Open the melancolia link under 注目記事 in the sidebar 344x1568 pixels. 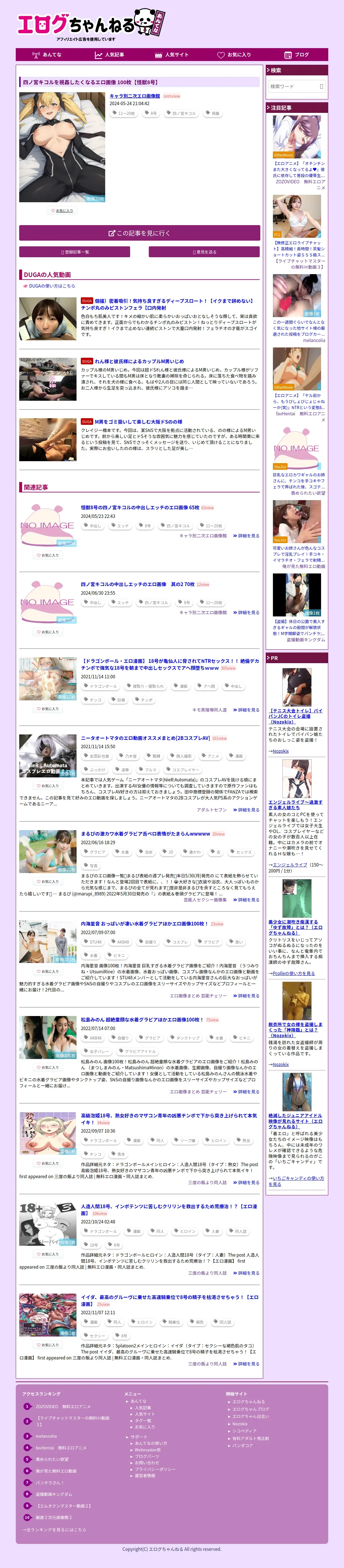(x=314, y=340)
